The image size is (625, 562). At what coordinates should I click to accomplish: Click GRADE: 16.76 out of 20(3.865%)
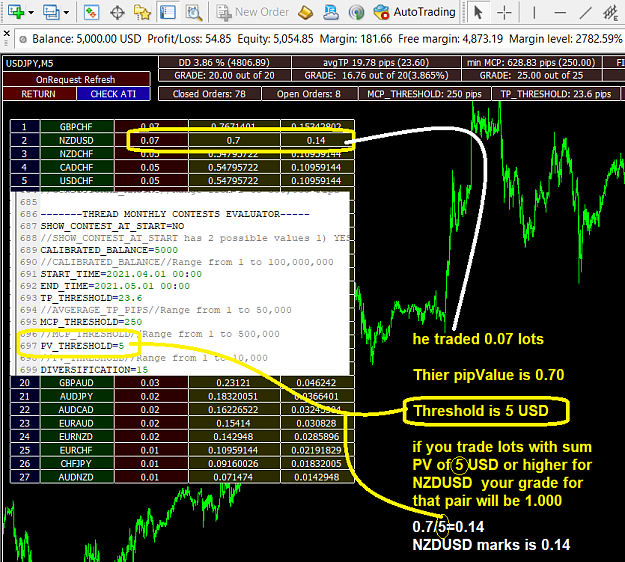click(376, 75)
